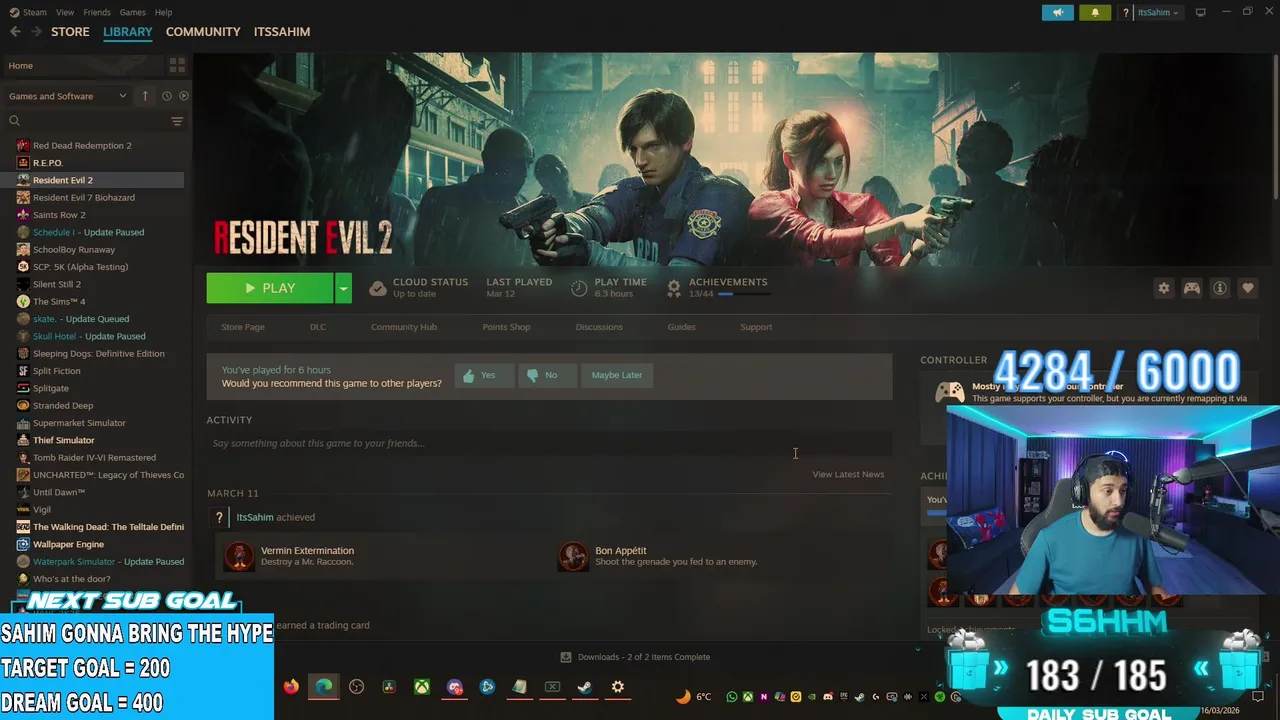Open Store Page link for the game
The image size is (1280, 720).
tap(243, 327)
